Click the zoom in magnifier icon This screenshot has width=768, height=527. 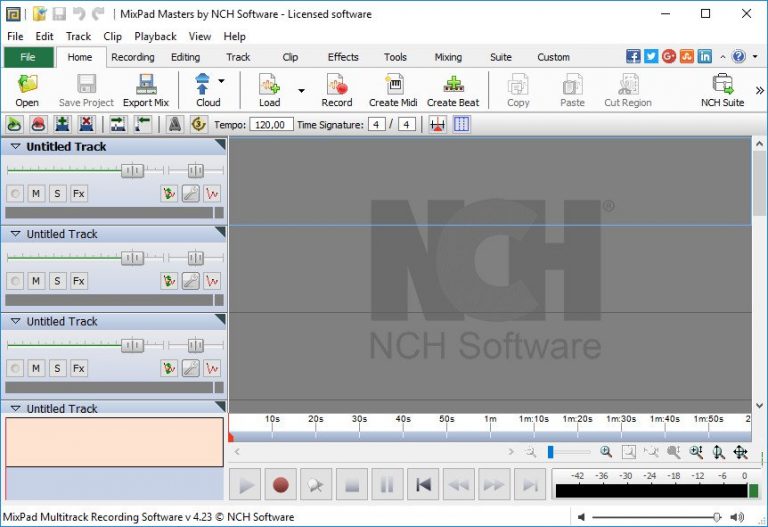[x=606, y=452]
